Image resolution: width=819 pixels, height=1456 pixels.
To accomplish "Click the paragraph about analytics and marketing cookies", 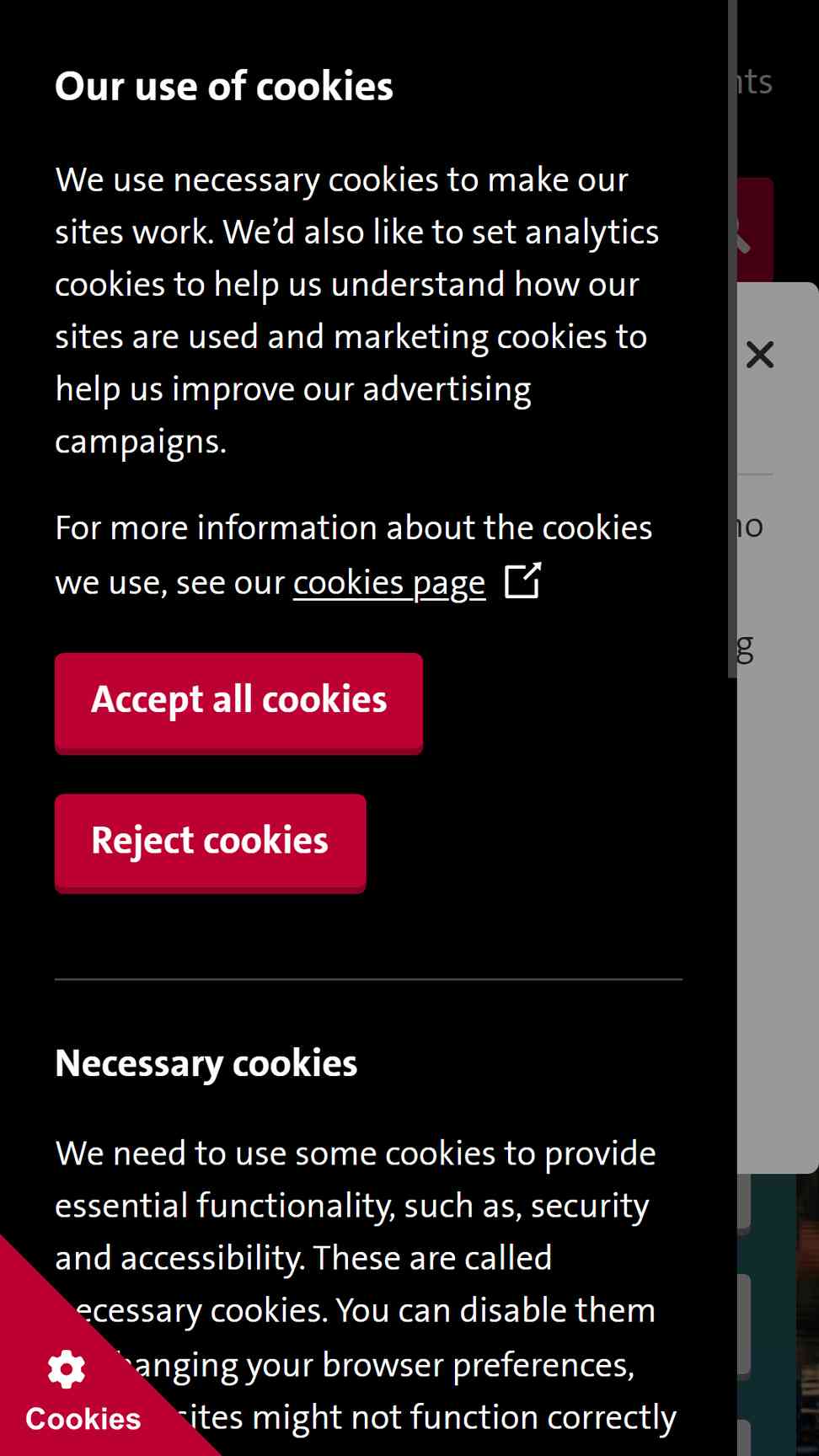I will [x=357, y=310].
